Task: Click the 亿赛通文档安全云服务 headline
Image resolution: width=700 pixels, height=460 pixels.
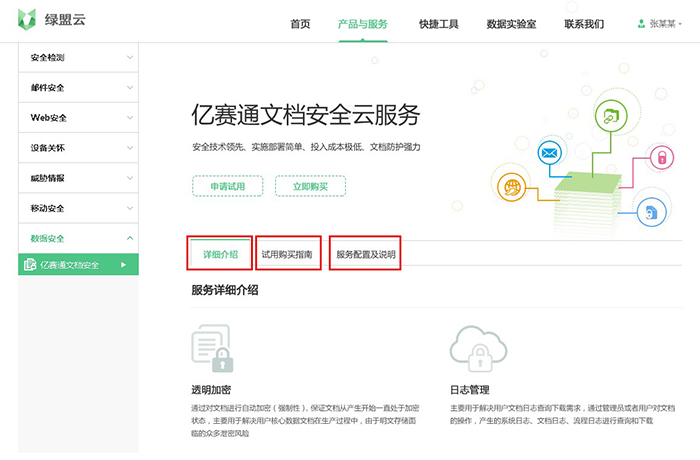Action: click(306, 115)
